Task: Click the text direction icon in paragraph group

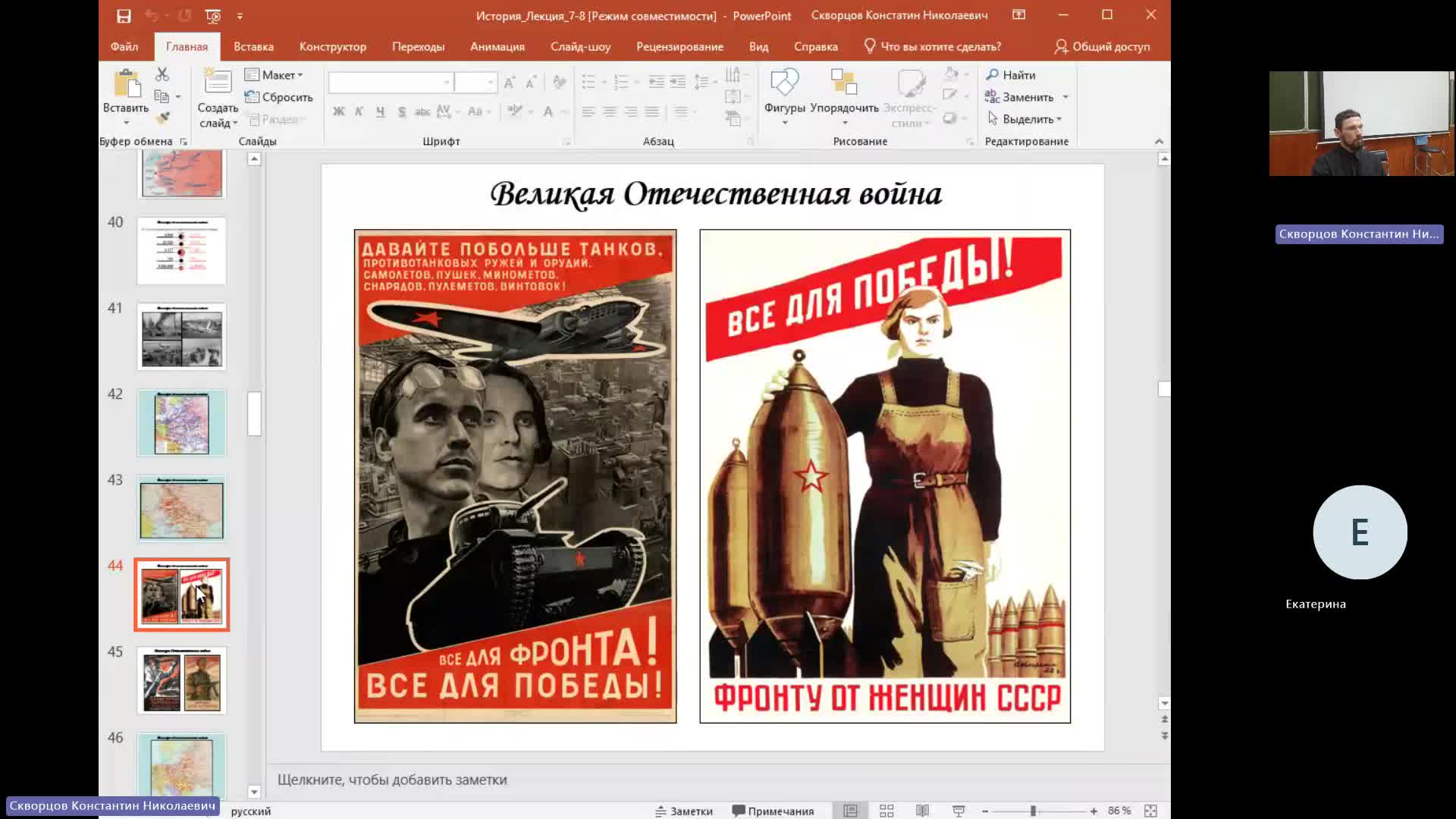Action: [x=733, y=74]
